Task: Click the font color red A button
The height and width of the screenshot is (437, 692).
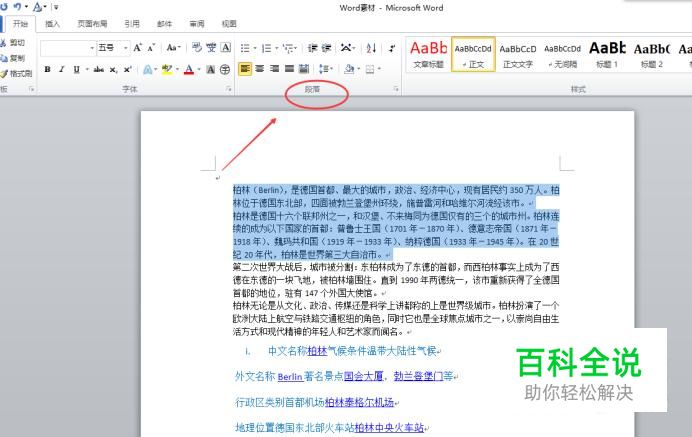Action: tap(190, 69)
